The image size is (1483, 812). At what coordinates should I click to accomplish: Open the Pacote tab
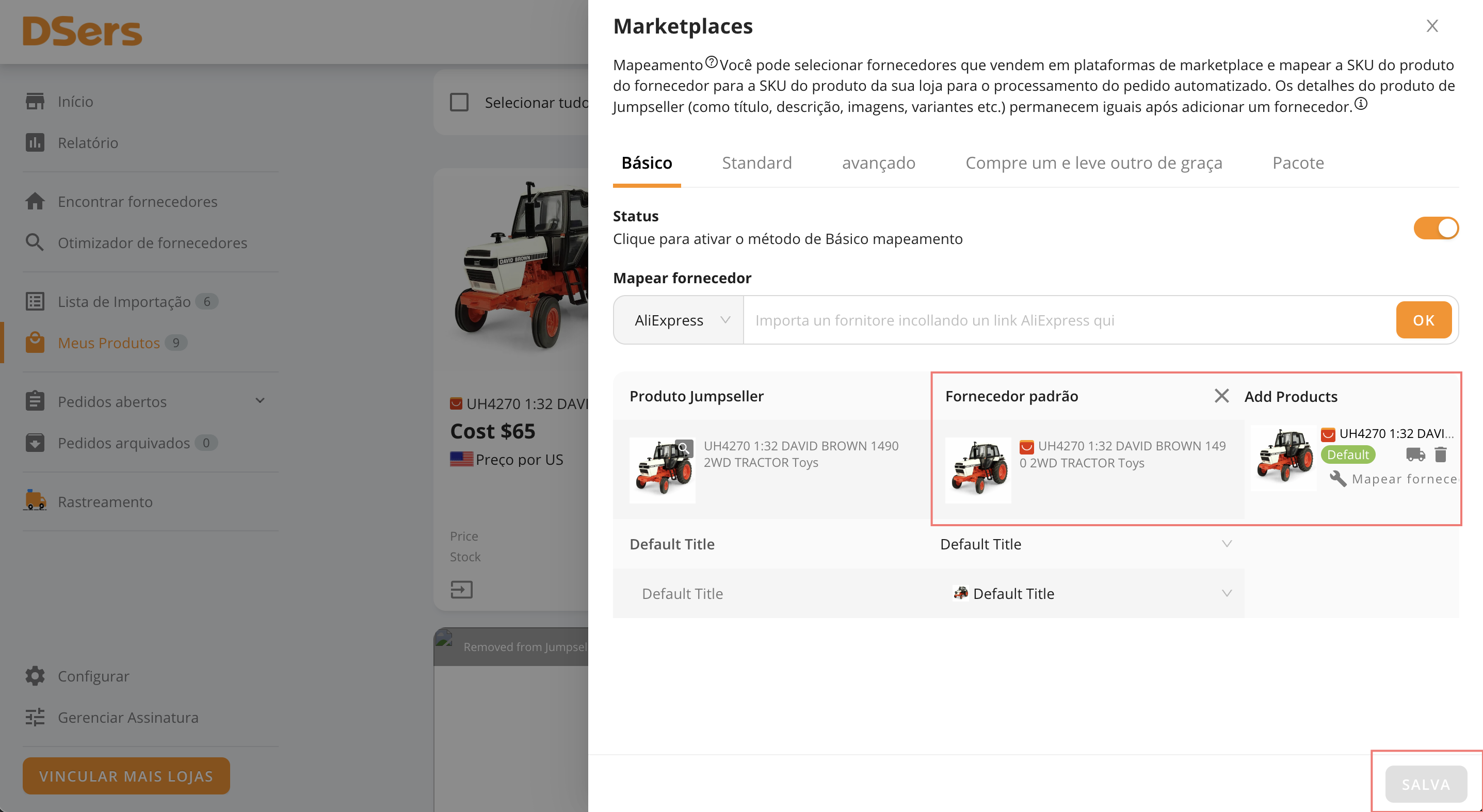(1298, 163)
